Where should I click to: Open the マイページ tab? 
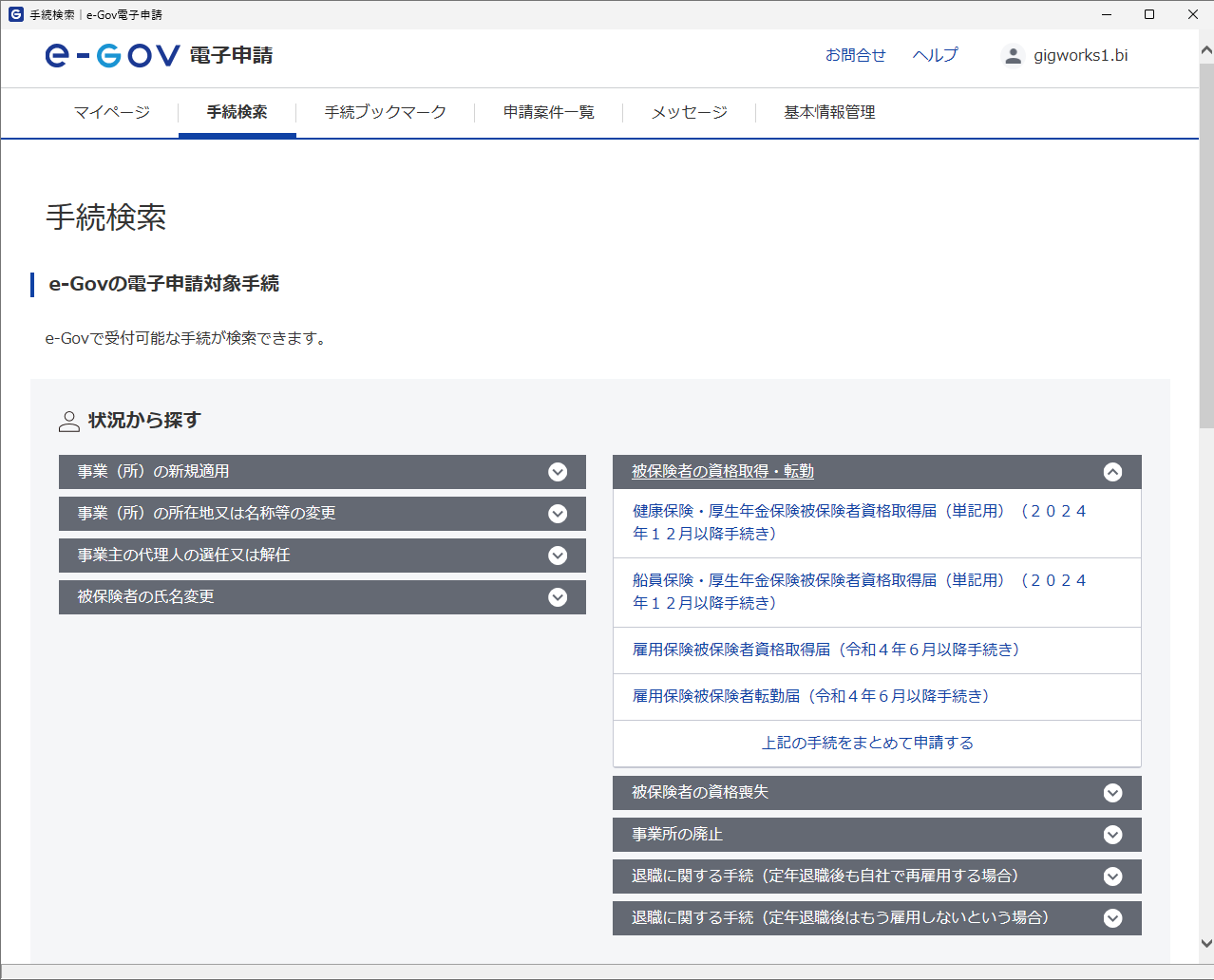point(112,112)
